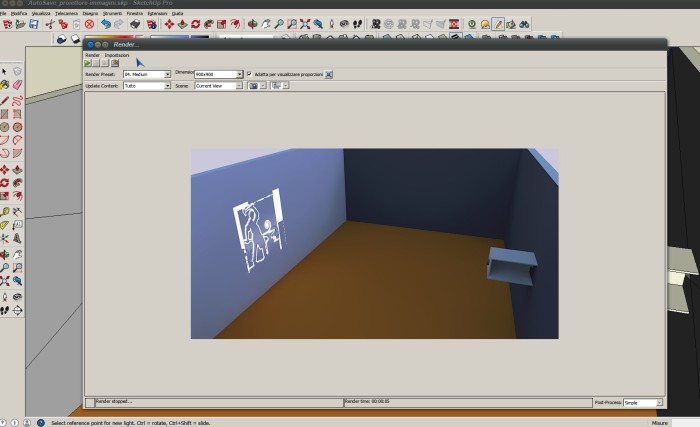Click the Redo arrow in top toolbar
700x427 pixels.
(x=119, y=24)
